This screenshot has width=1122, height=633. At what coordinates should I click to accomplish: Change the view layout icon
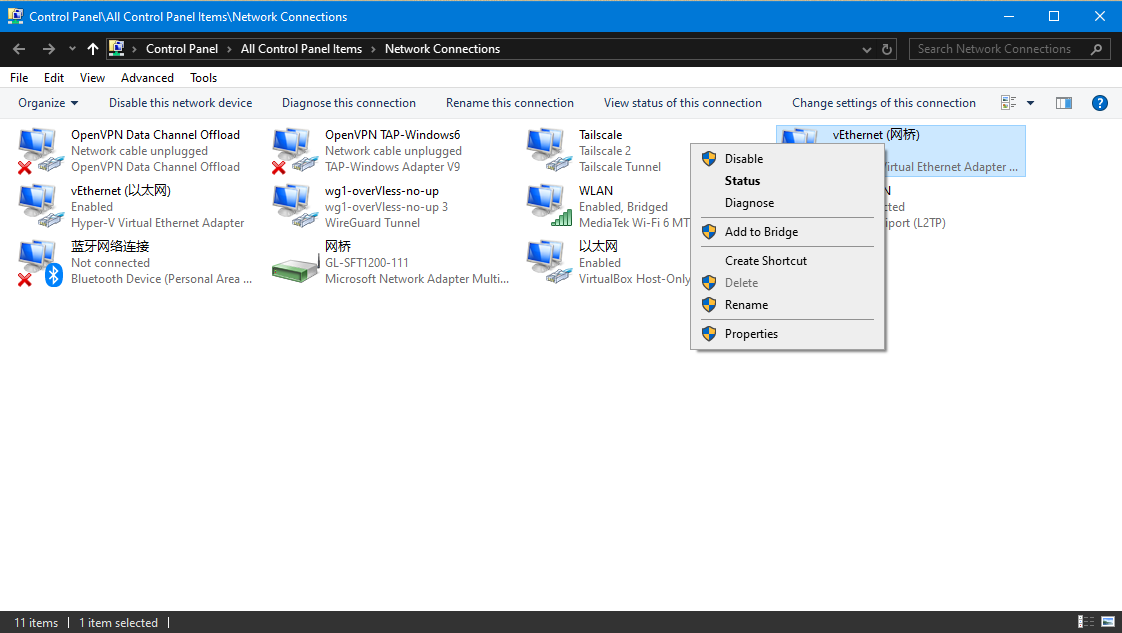click(x=1008, y=103)
